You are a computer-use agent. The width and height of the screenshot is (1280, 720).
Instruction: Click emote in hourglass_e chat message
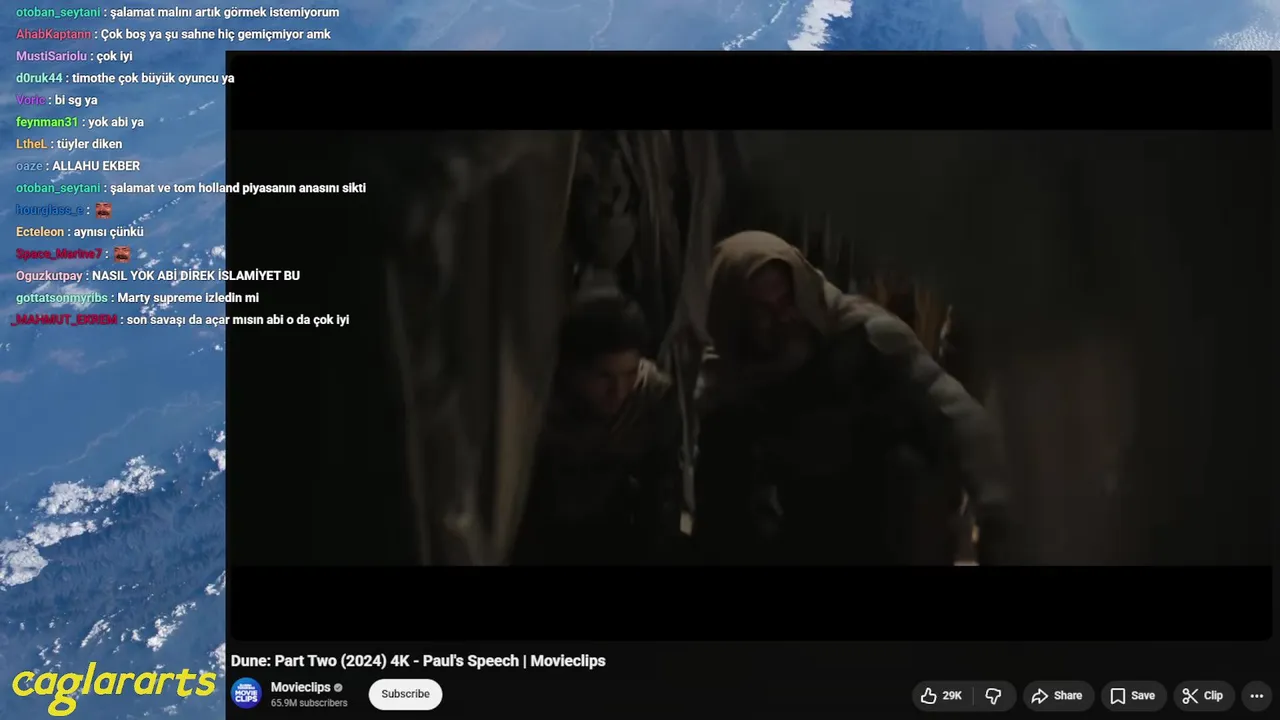[103, 210]
